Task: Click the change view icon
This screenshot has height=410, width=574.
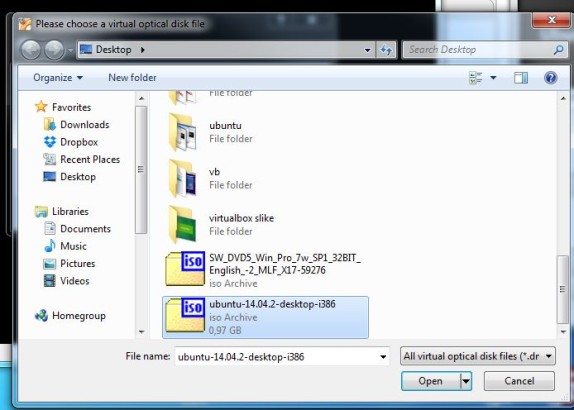Action: (x=476, y=78)
